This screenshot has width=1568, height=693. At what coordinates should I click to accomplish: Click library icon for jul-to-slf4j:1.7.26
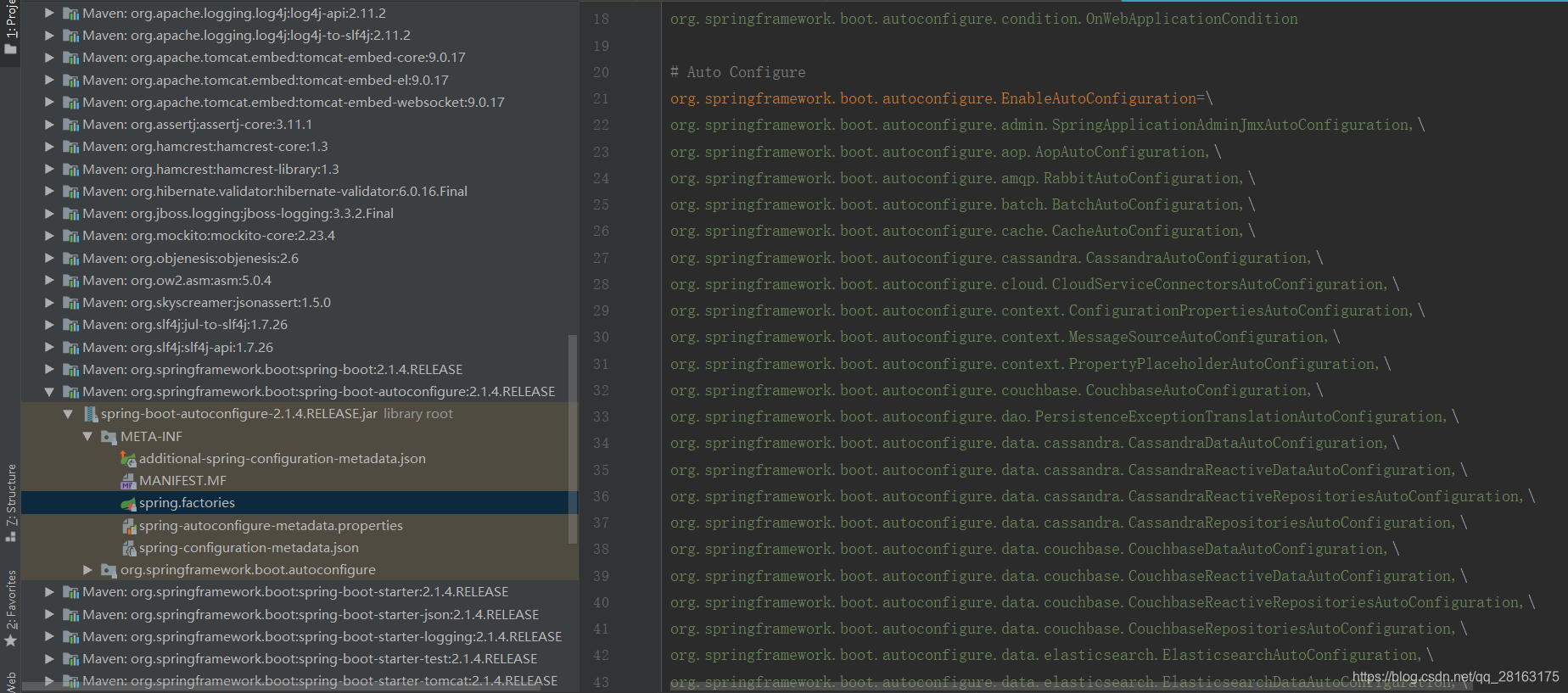[71, 325]
